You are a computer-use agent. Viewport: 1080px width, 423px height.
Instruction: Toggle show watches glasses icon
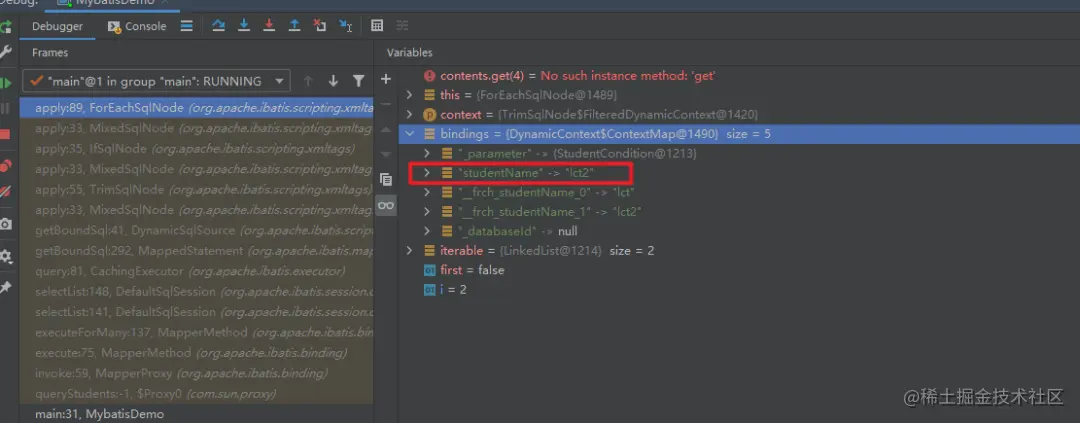[386, 205]
